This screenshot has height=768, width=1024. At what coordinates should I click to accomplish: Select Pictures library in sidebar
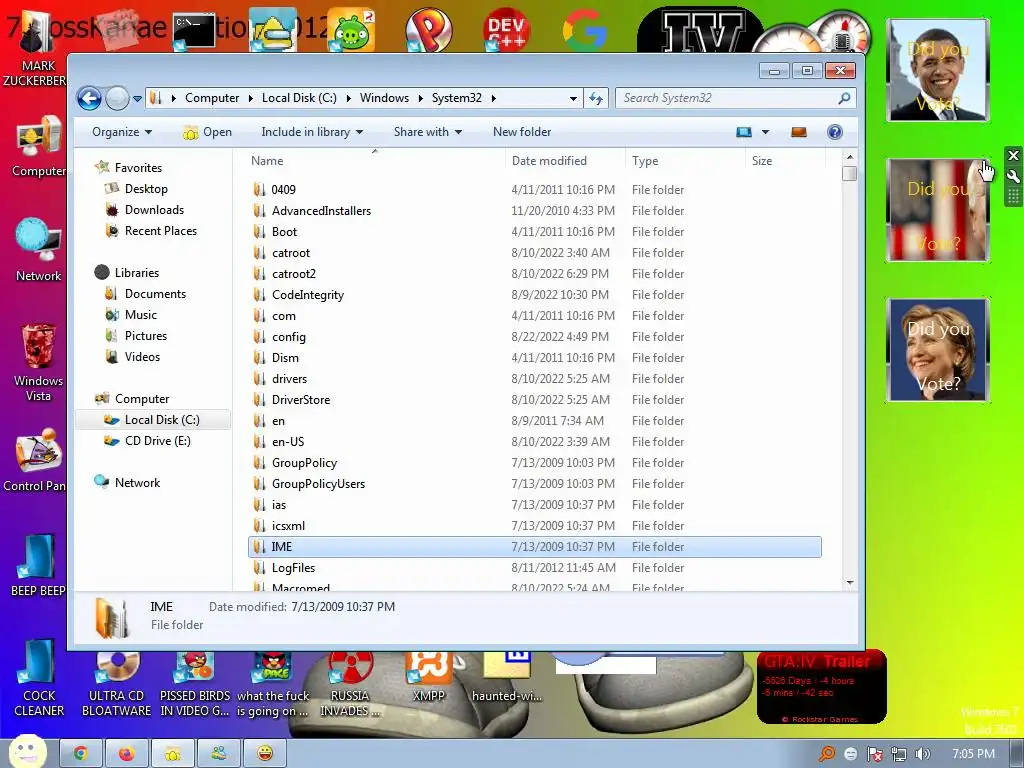point(146,336)
